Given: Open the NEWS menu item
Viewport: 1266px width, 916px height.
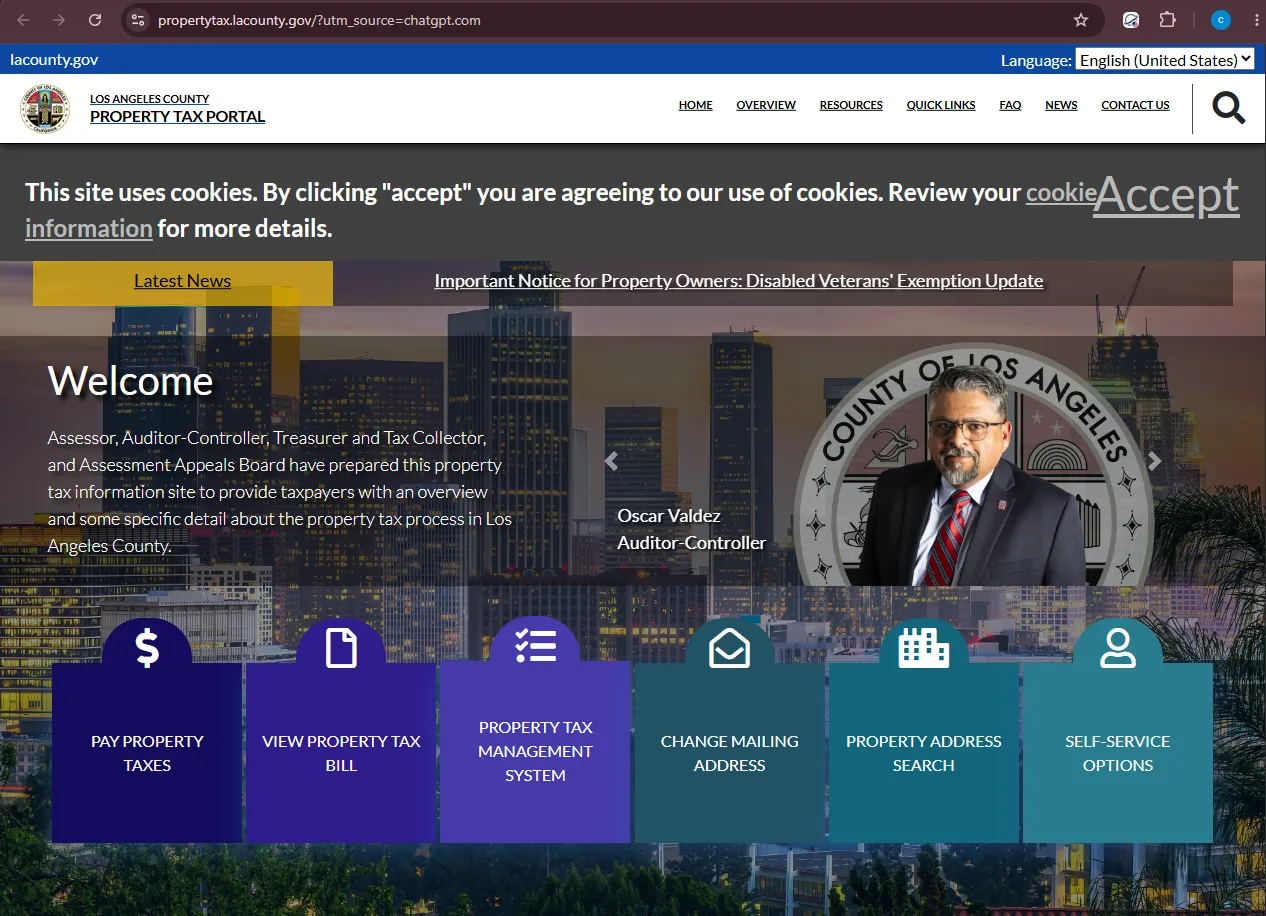Looking at the screenshot, I should tap(1061, 105).
